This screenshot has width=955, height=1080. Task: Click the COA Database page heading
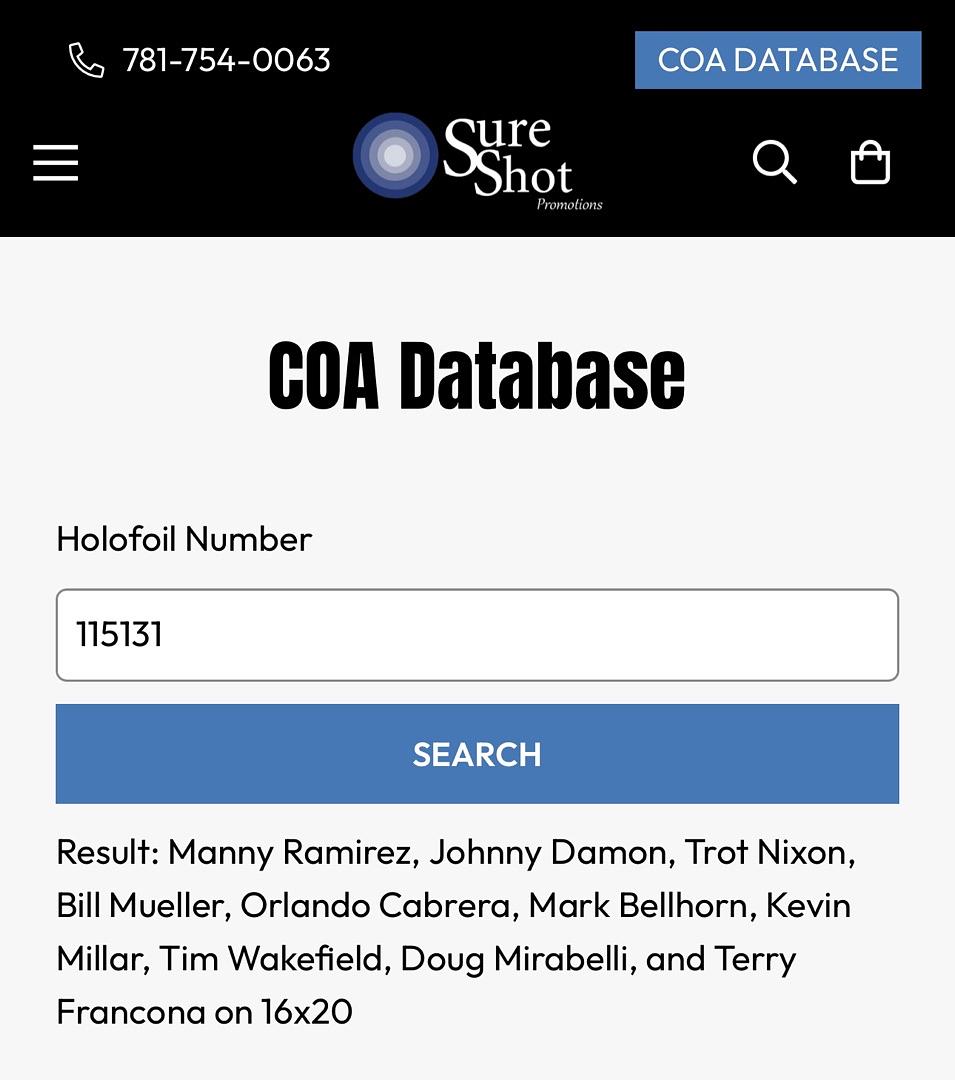click(477, 376)
